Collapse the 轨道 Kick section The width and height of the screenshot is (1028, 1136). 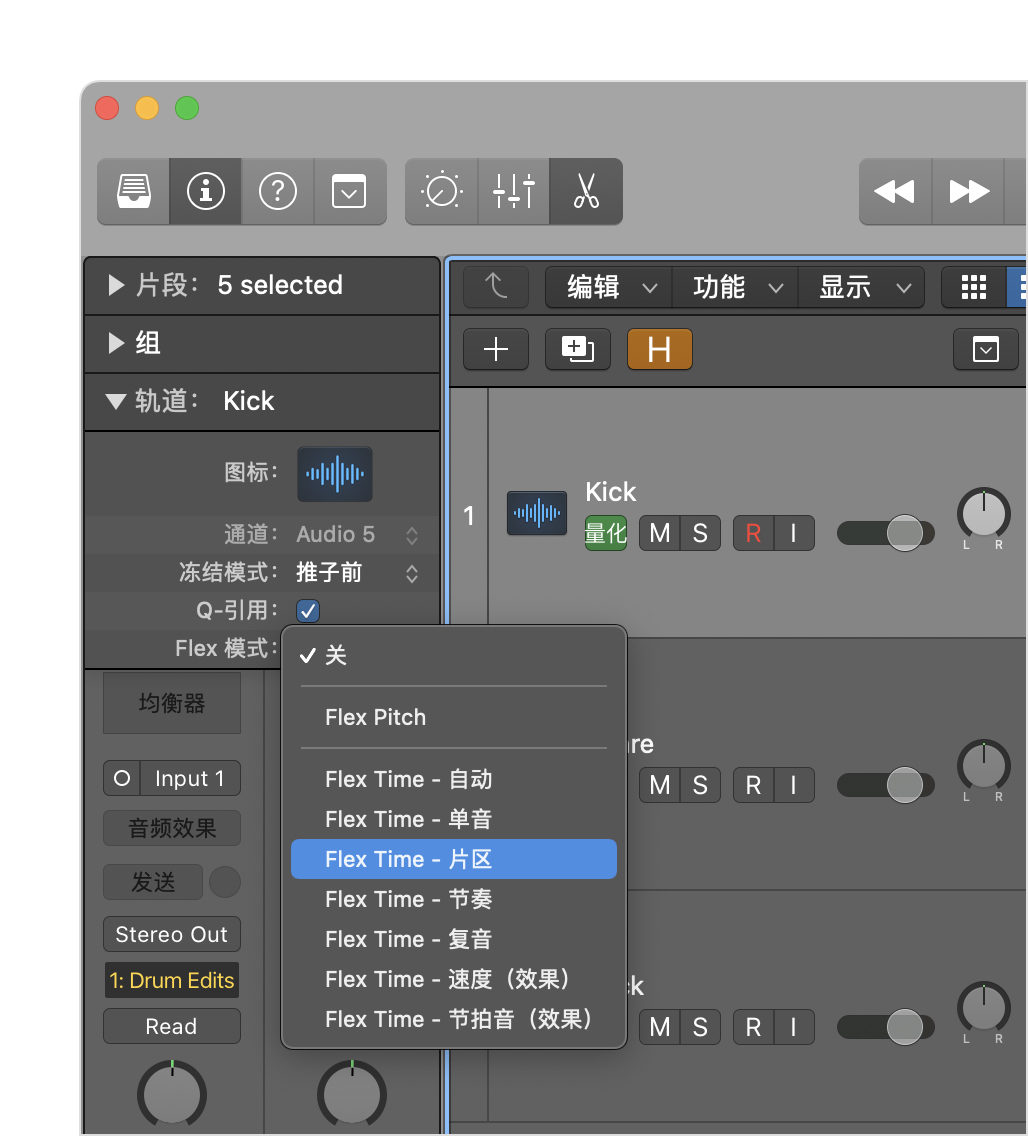116,402
